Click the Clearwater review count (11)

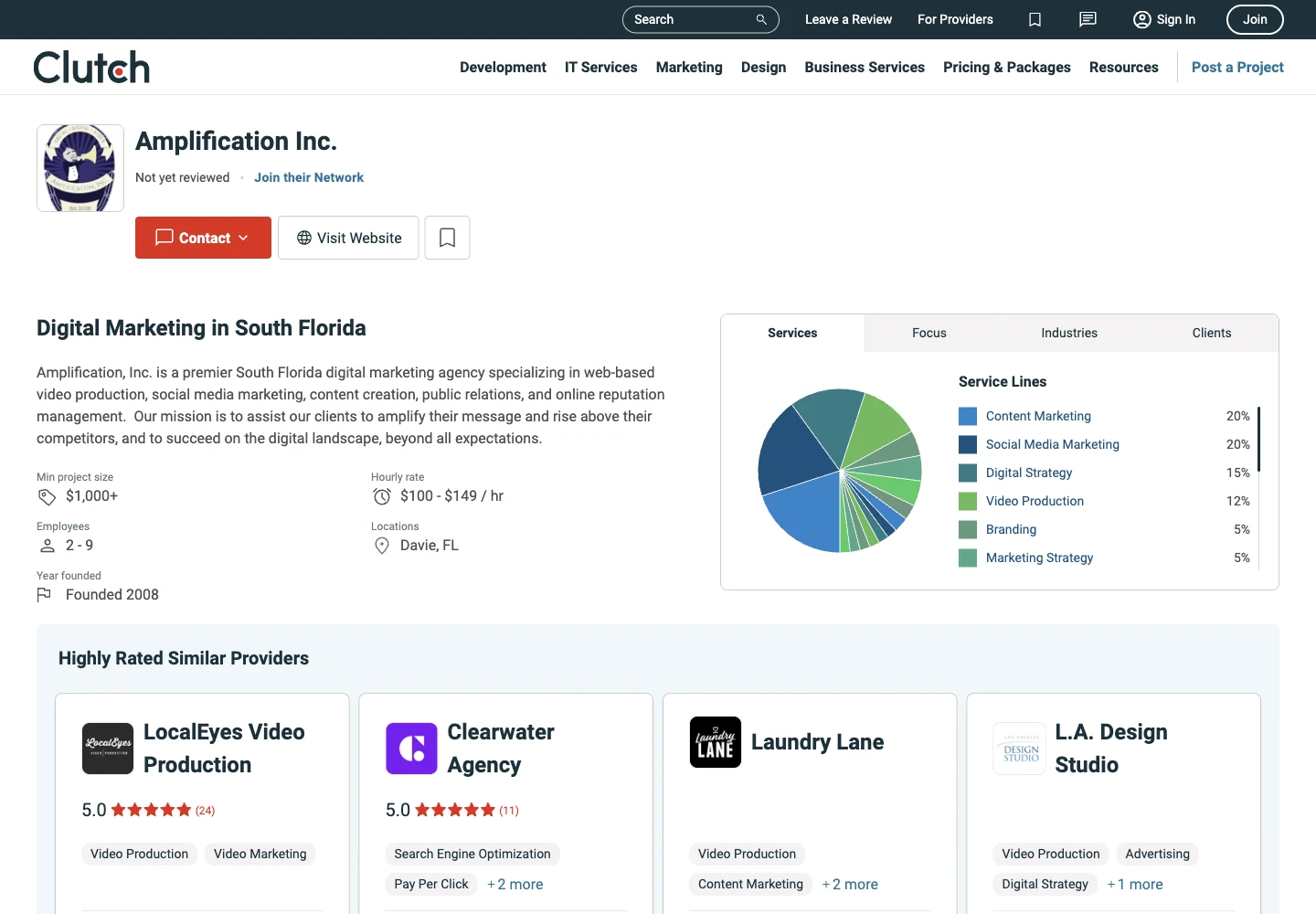(509, 811)
